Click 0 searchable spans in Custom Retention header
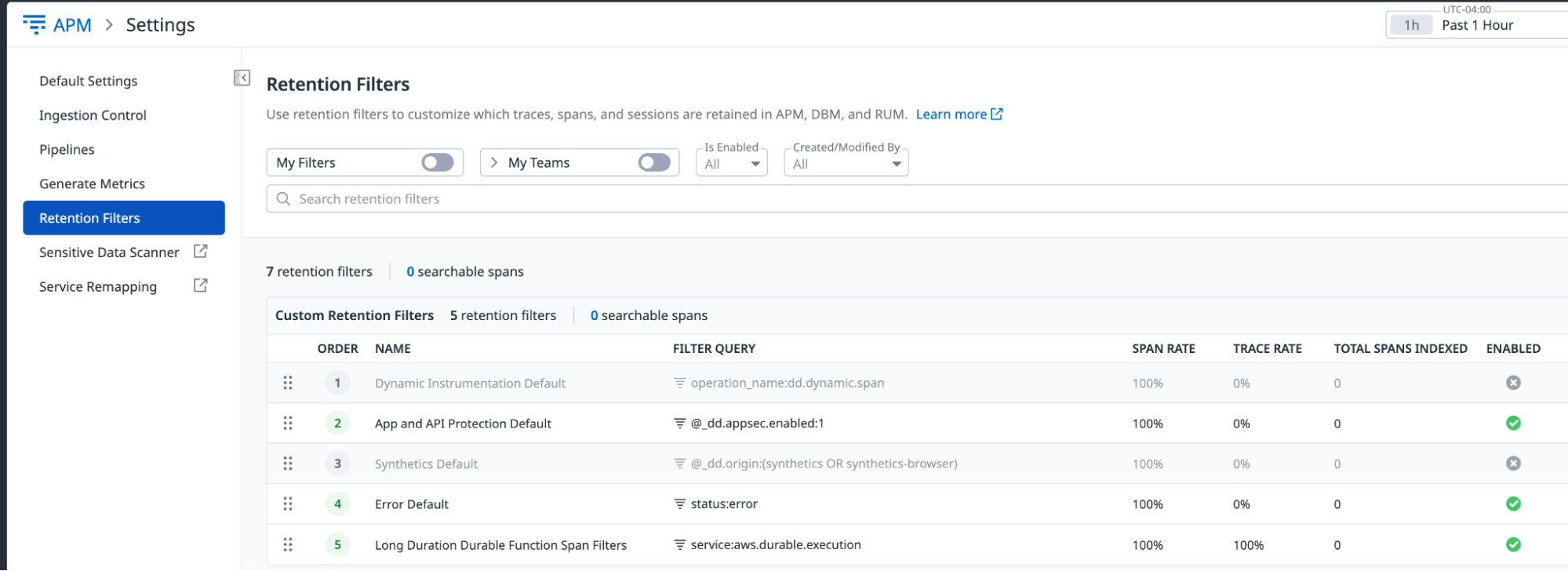Image resolution: width=1568 pixels, height=571 pixels. [649, 315]
